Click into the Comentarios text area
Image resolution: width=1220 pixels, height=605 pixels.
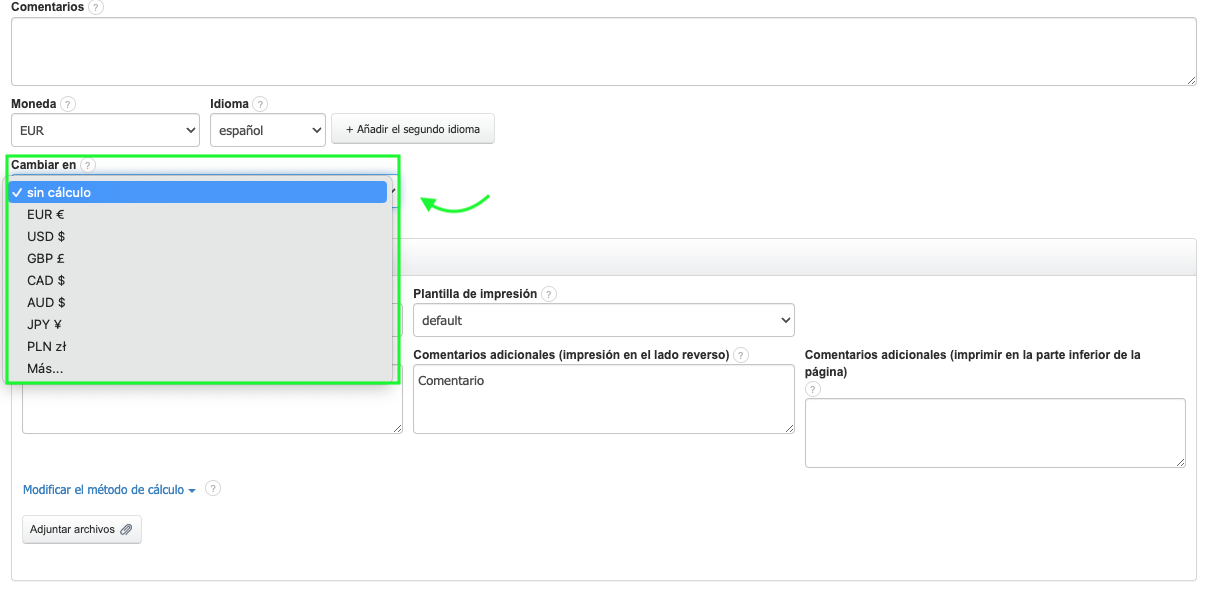(603, 51)
